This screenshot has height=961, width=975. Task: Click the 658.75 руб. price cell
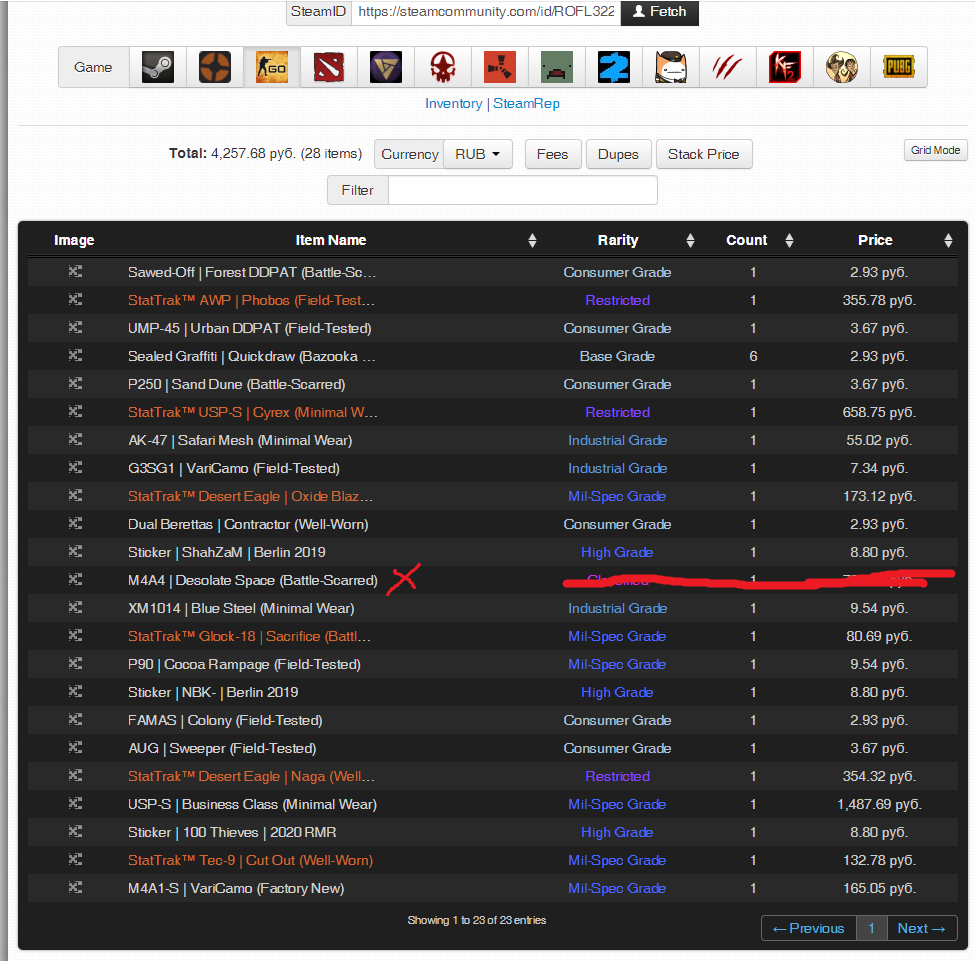coord(879,412)
